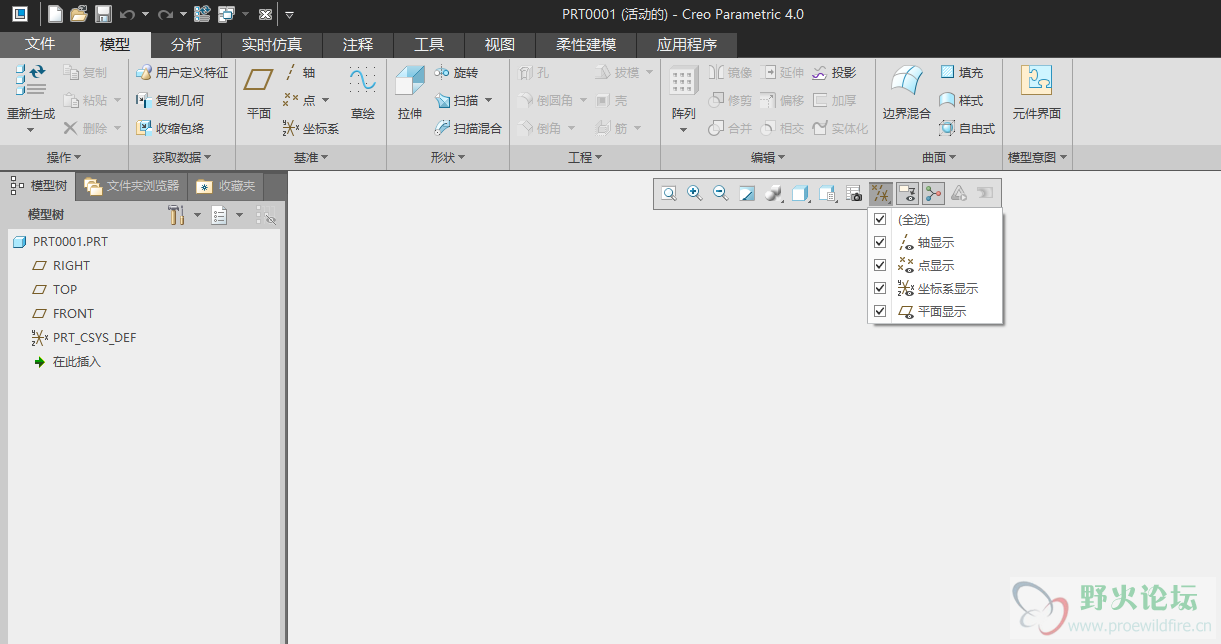Open Component Interface (元件界面)

[x=1037, y=93]
